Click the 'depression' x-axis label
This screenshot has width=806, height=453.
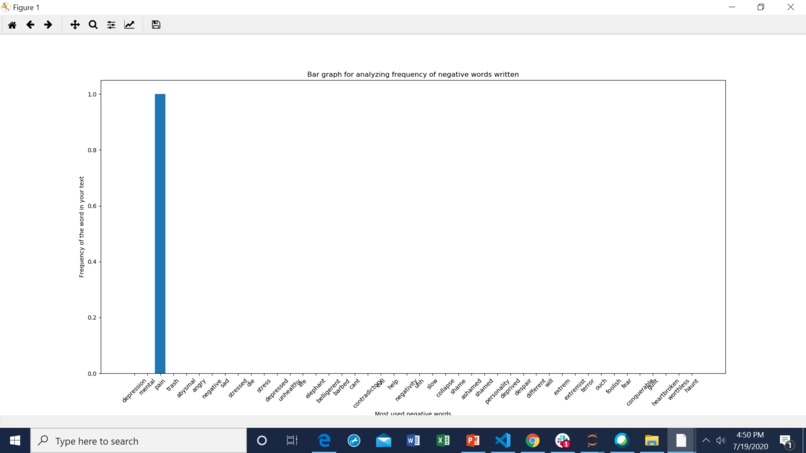click(134, 391)
